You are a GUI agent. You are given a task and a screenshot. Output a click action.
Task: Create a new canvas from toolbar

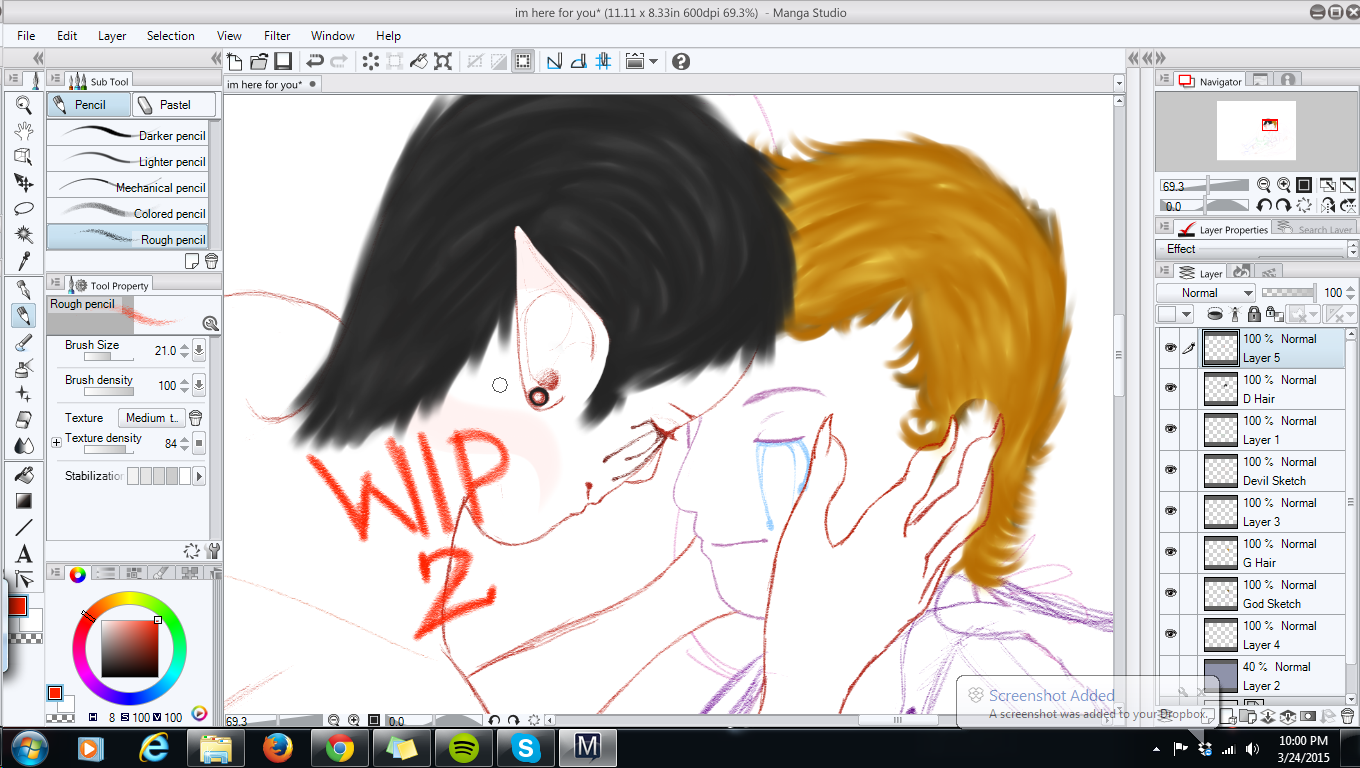point(235,61)
